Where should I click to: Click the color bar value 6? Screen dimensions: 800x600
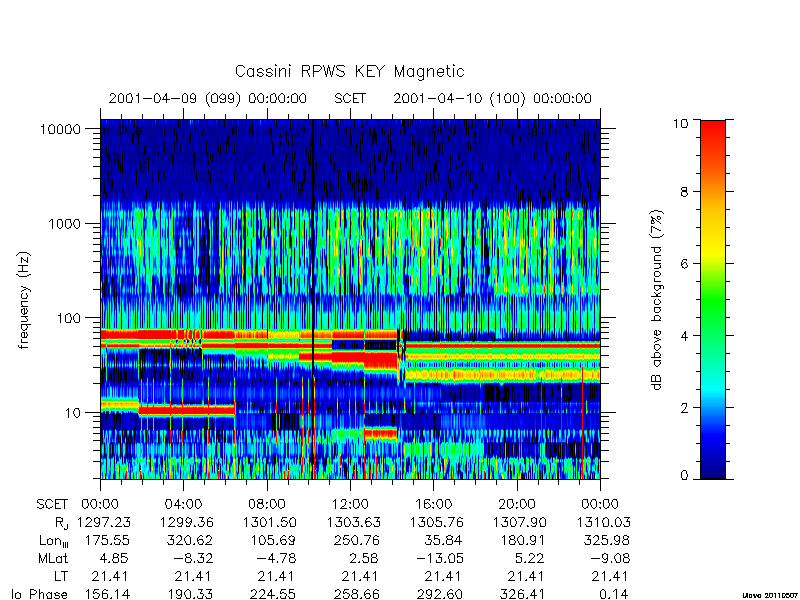pos(684,264)
